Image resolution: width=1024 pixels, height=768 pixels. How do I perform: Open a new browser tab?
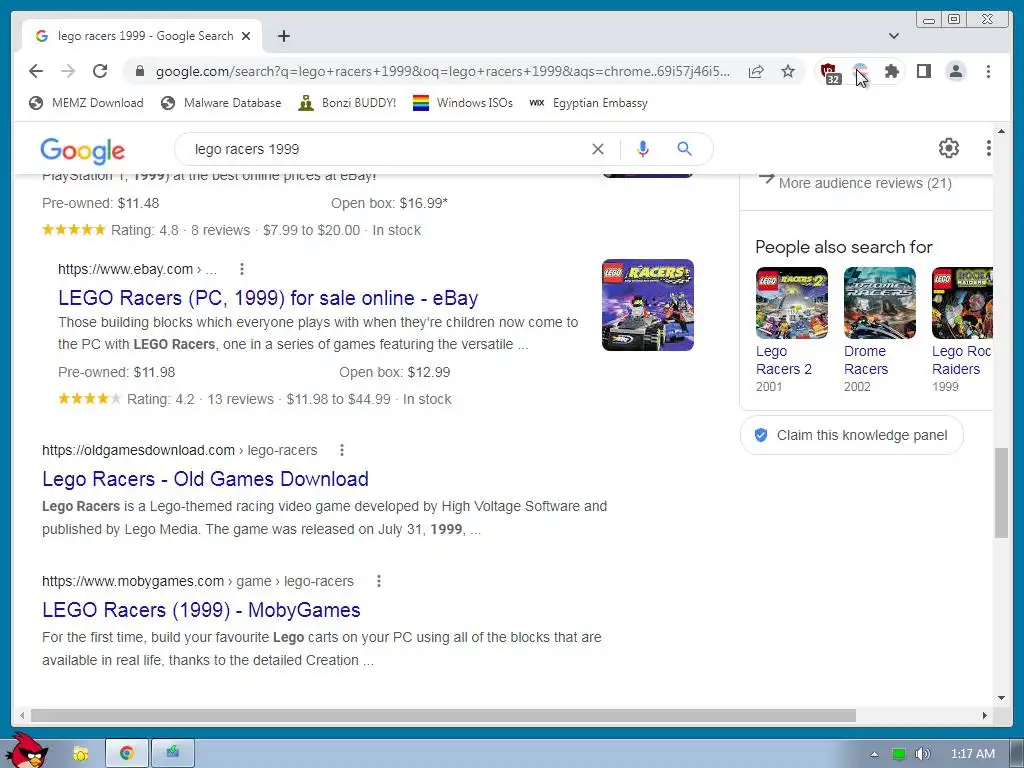pos(283,36)
